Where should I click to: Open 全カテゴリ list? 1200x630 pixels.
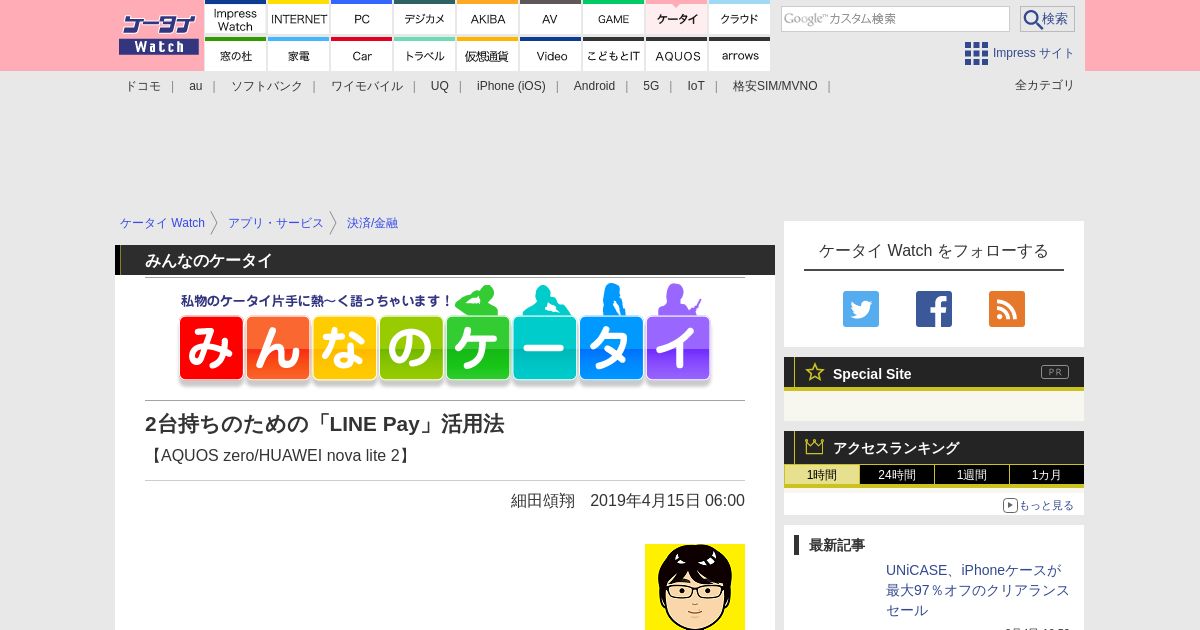1044,85
